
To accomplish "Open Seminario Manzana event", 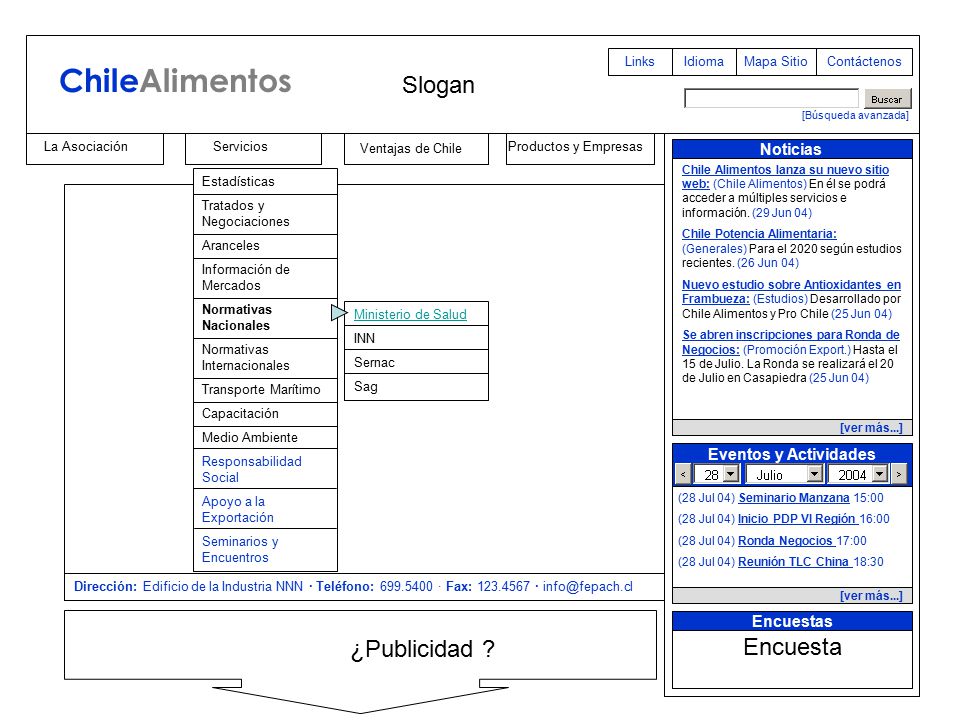I will [x=794, y=498].
